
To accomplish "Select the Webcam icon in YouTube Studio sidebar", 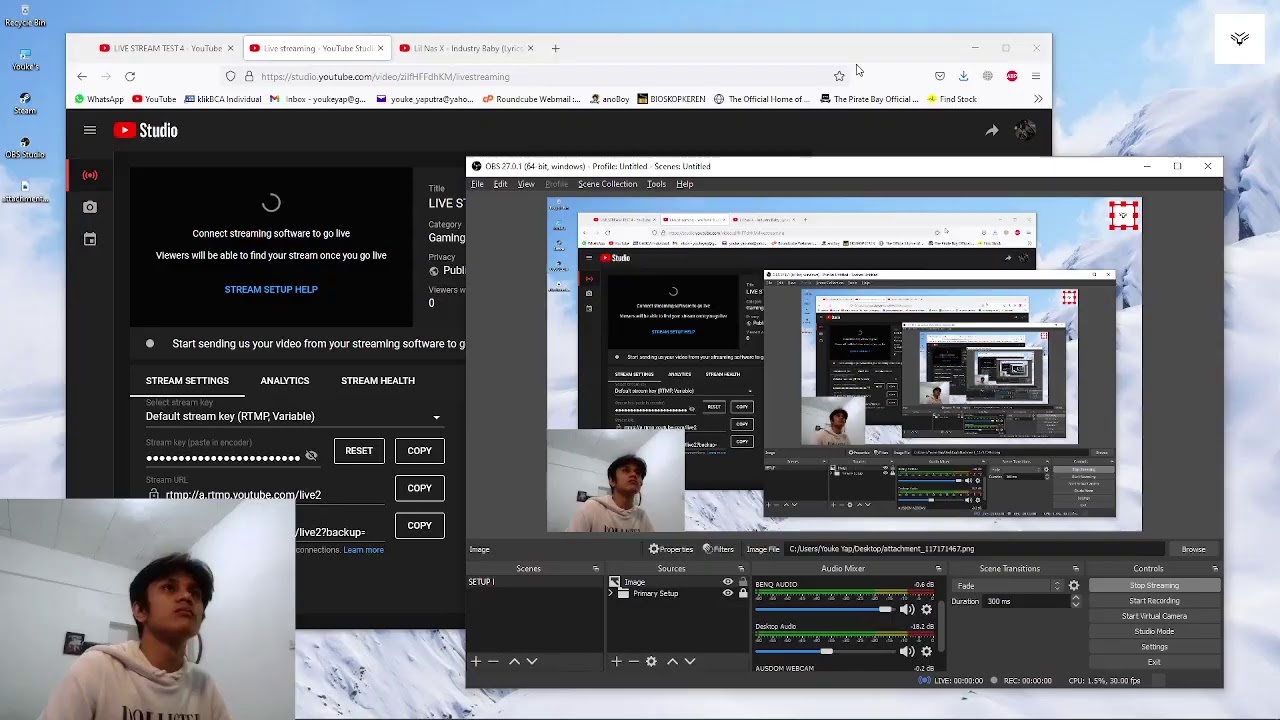I will pyautogui.click(x=90, y=207).
